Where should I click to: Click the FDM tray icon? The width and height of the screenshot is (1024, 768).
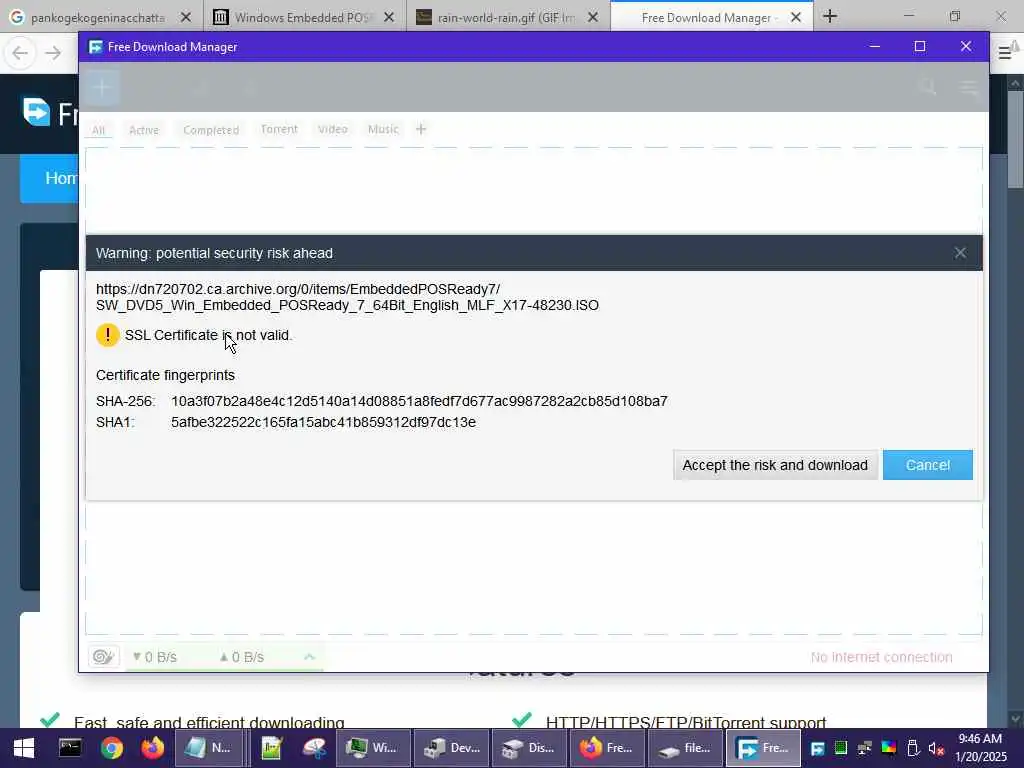pos(817,748)
